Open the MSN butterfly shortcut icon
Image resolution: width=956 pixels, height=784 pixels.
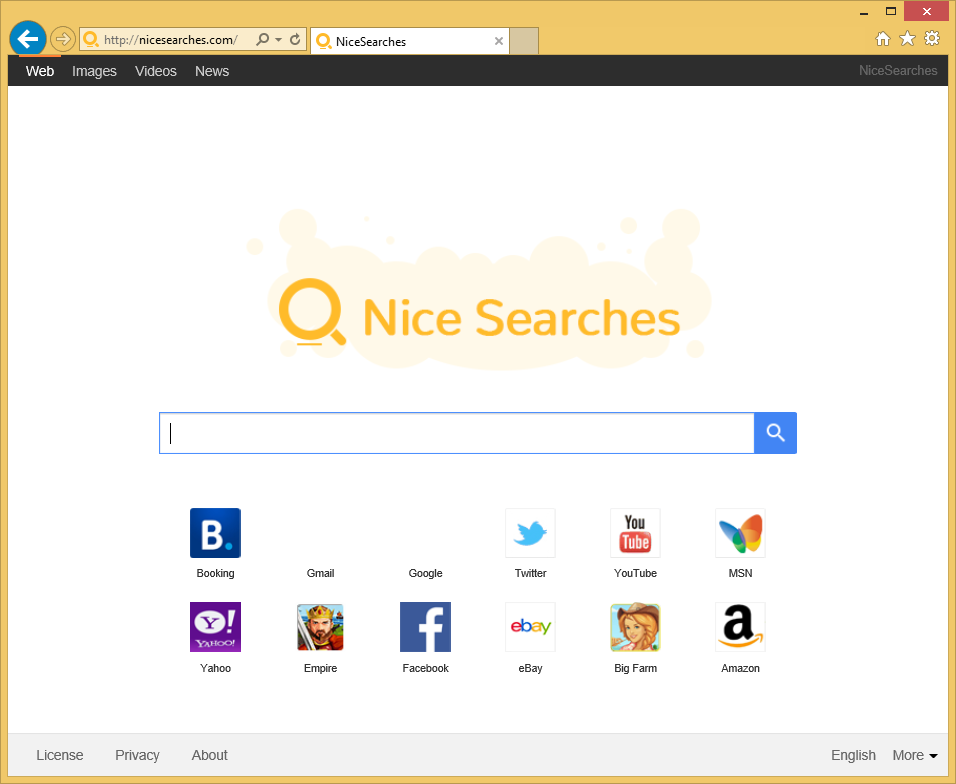point(740,533)
